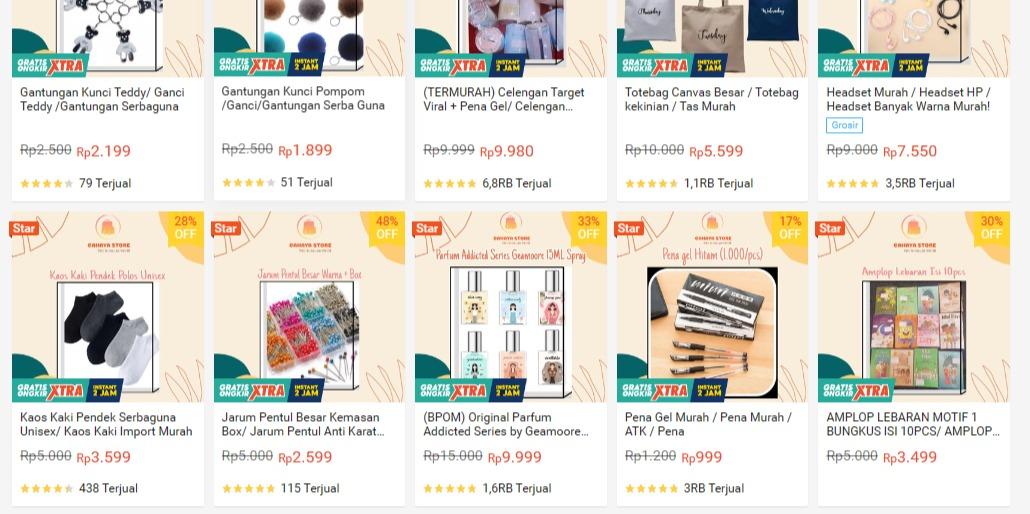Click the 33% OFF badge on perfume card
This screenshot has width=1030, height=514.
[588, 227]
